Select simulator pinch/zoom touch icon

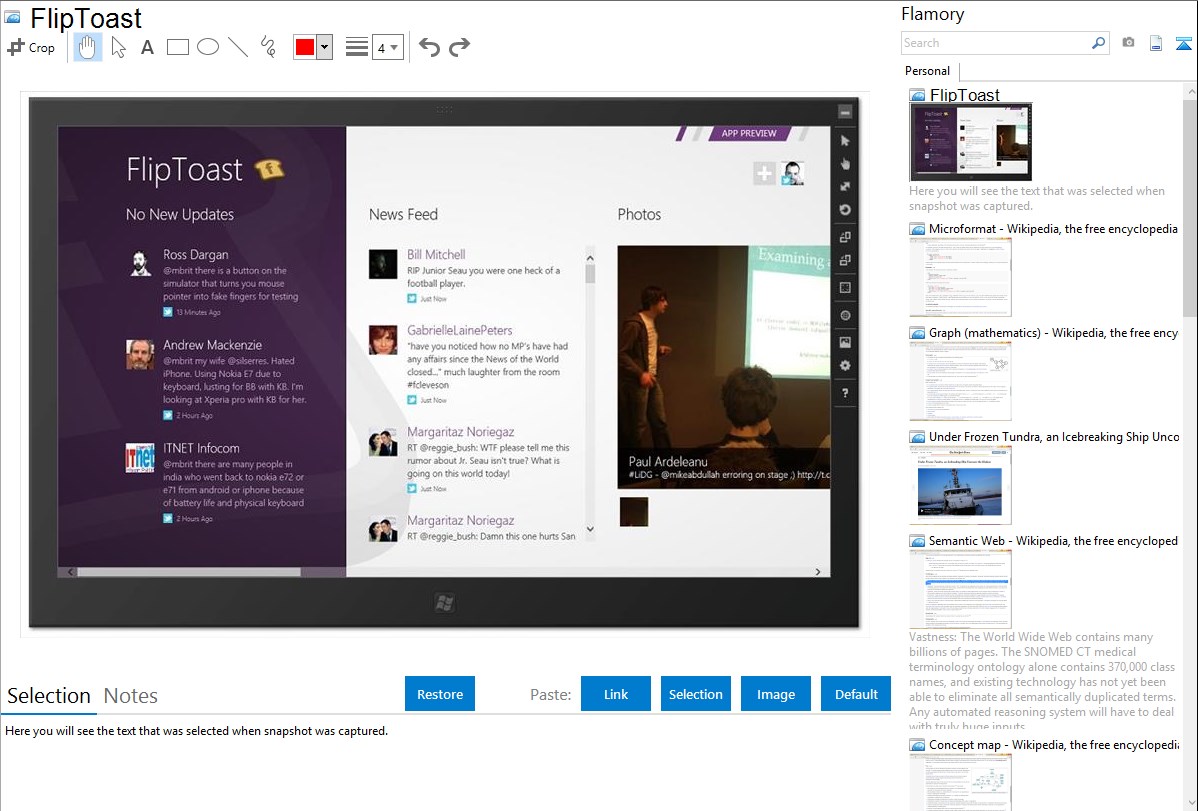click(845, 187)
